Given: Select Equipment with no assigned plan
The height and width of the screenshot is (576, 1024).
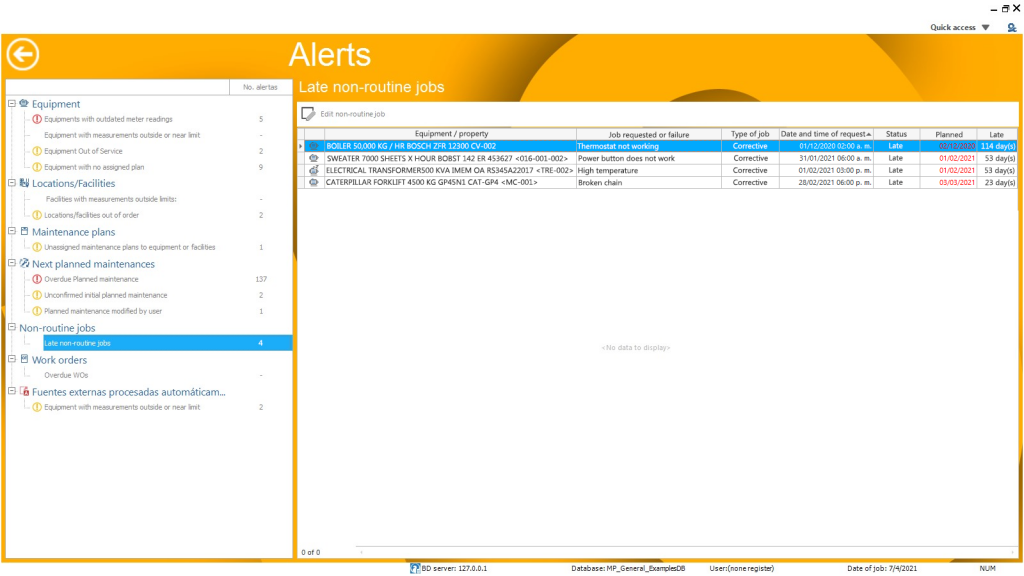Looking at the screenshot, I should pos(94,167).
